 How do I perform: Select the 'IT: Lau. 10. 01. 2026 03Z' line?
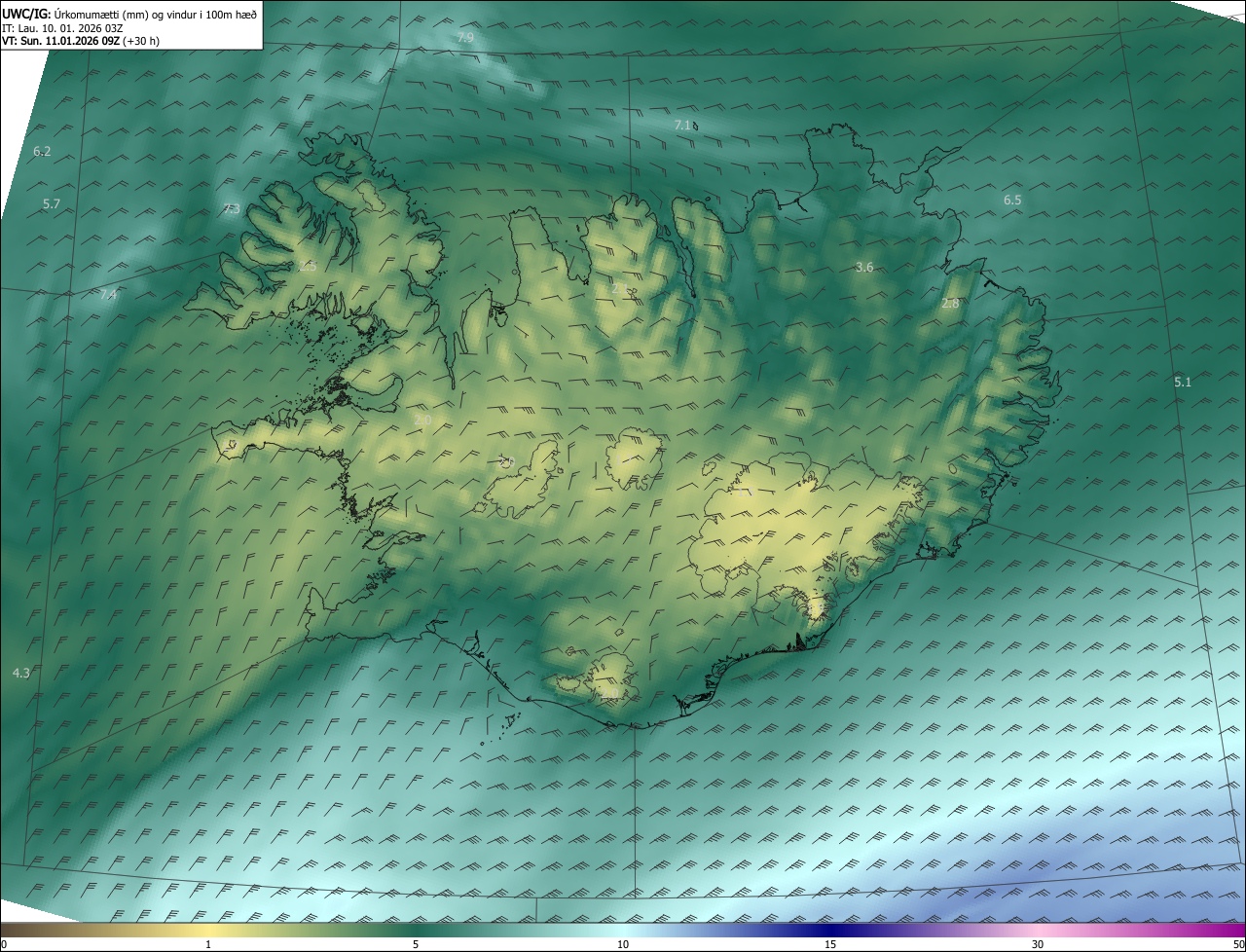coord(62,28)
